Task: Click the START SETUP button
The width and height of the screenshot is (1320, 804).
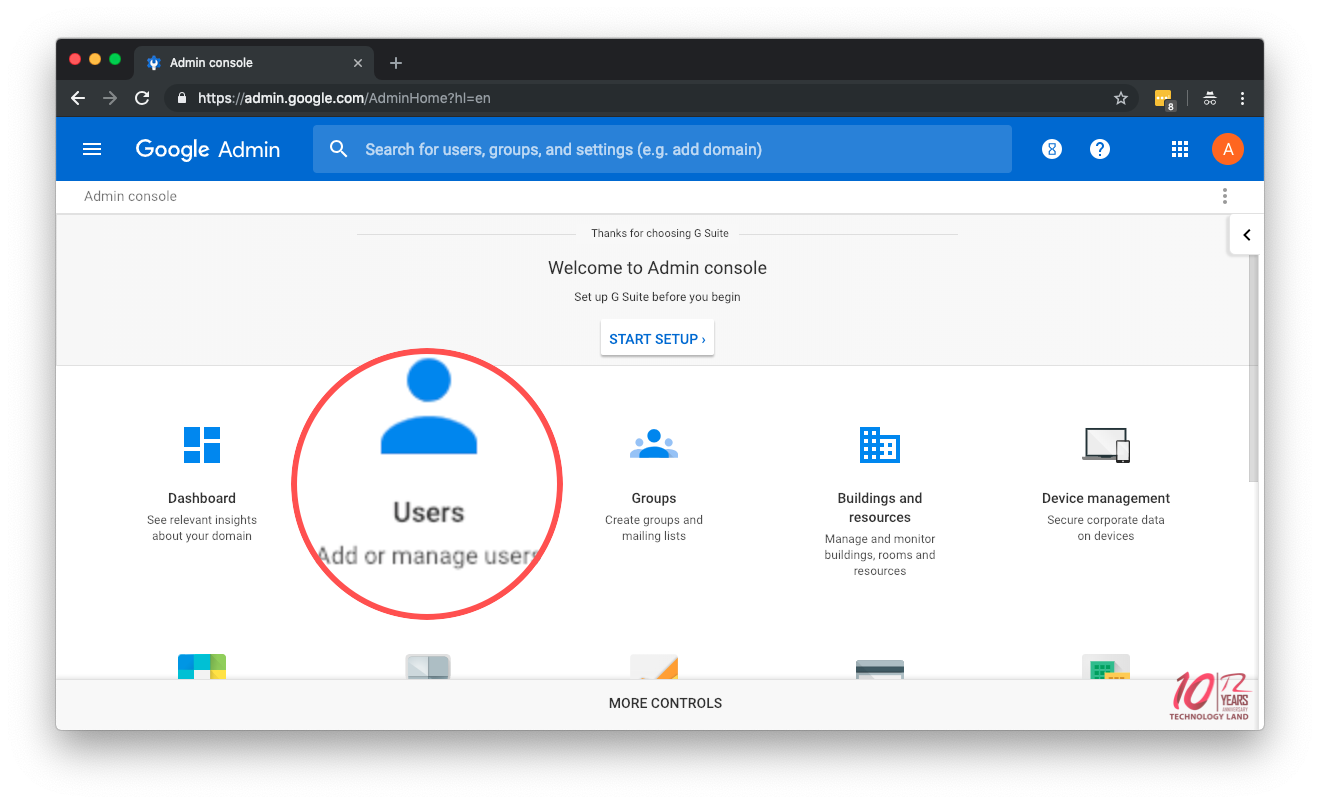Action: click(x=657, y=339)
